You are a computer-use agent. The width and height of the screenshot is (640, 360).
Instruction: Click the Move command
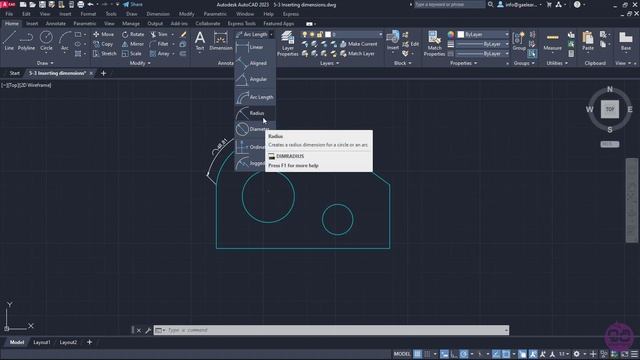[104, 34]
